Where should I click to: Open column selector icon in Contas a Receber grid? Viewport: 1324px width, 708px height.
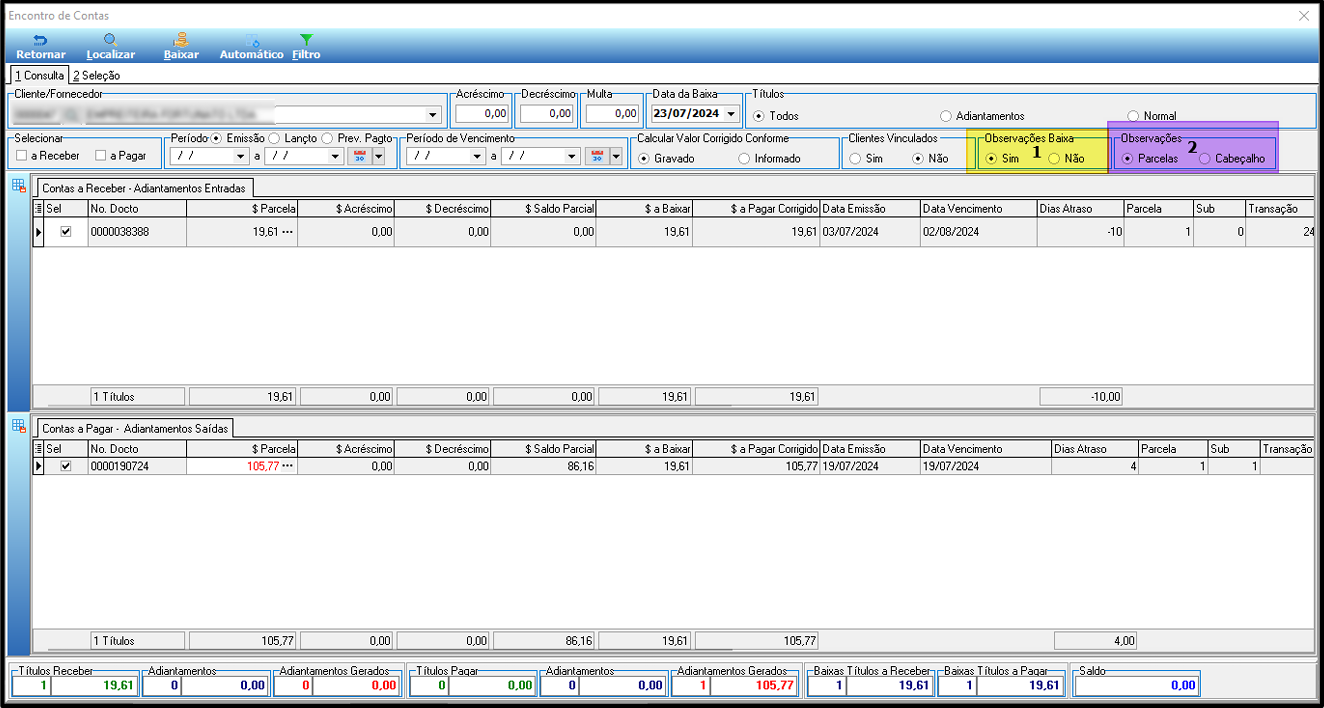coord(39,209)
